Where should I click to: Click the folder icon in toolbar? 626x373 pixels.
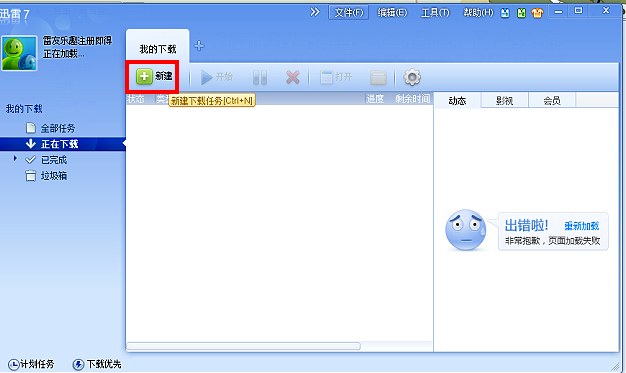(x=378, y=77)
